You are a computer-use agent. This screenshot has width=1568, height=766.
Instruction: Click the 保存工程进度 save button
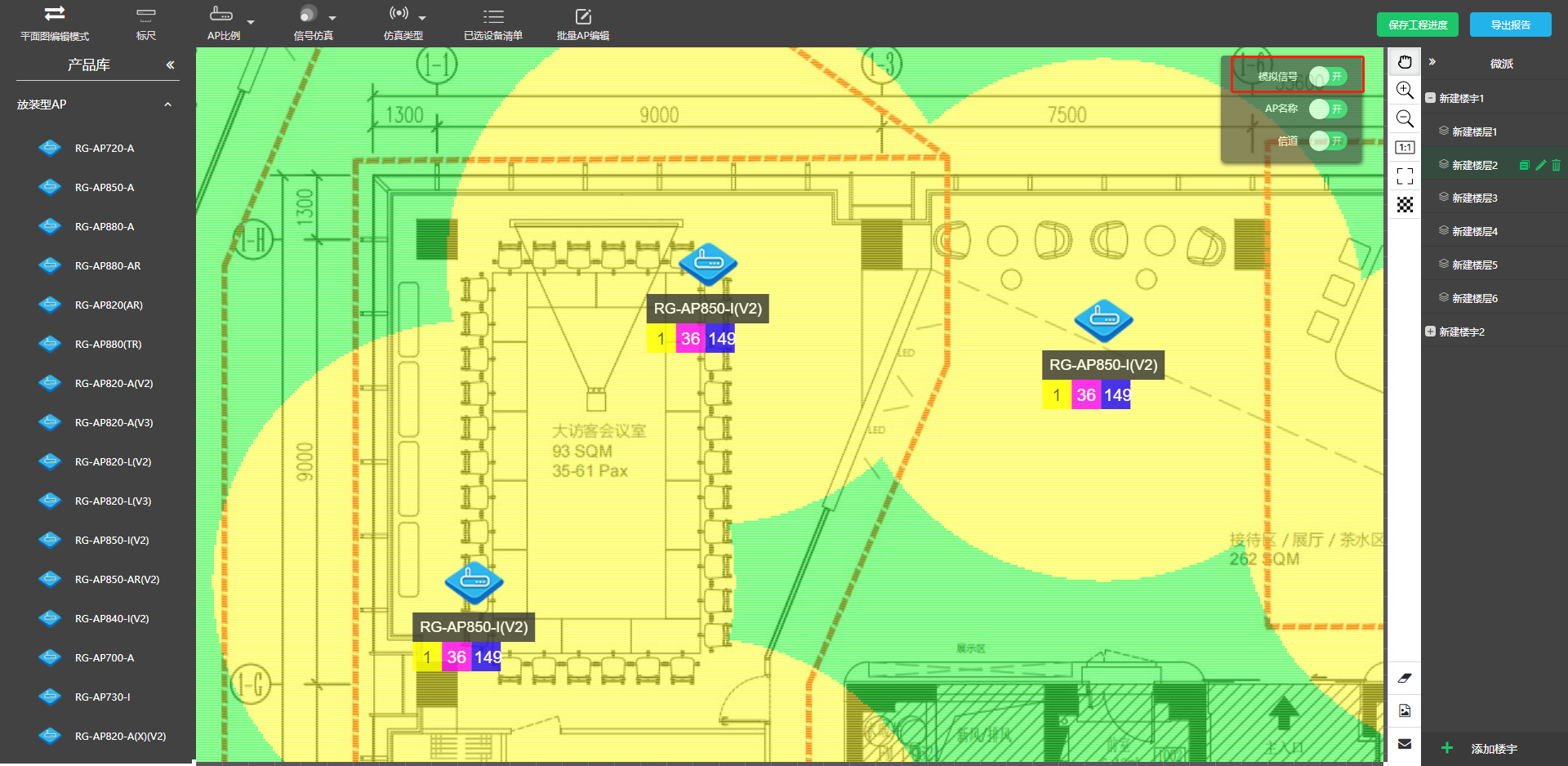[x=1418, y=24]
